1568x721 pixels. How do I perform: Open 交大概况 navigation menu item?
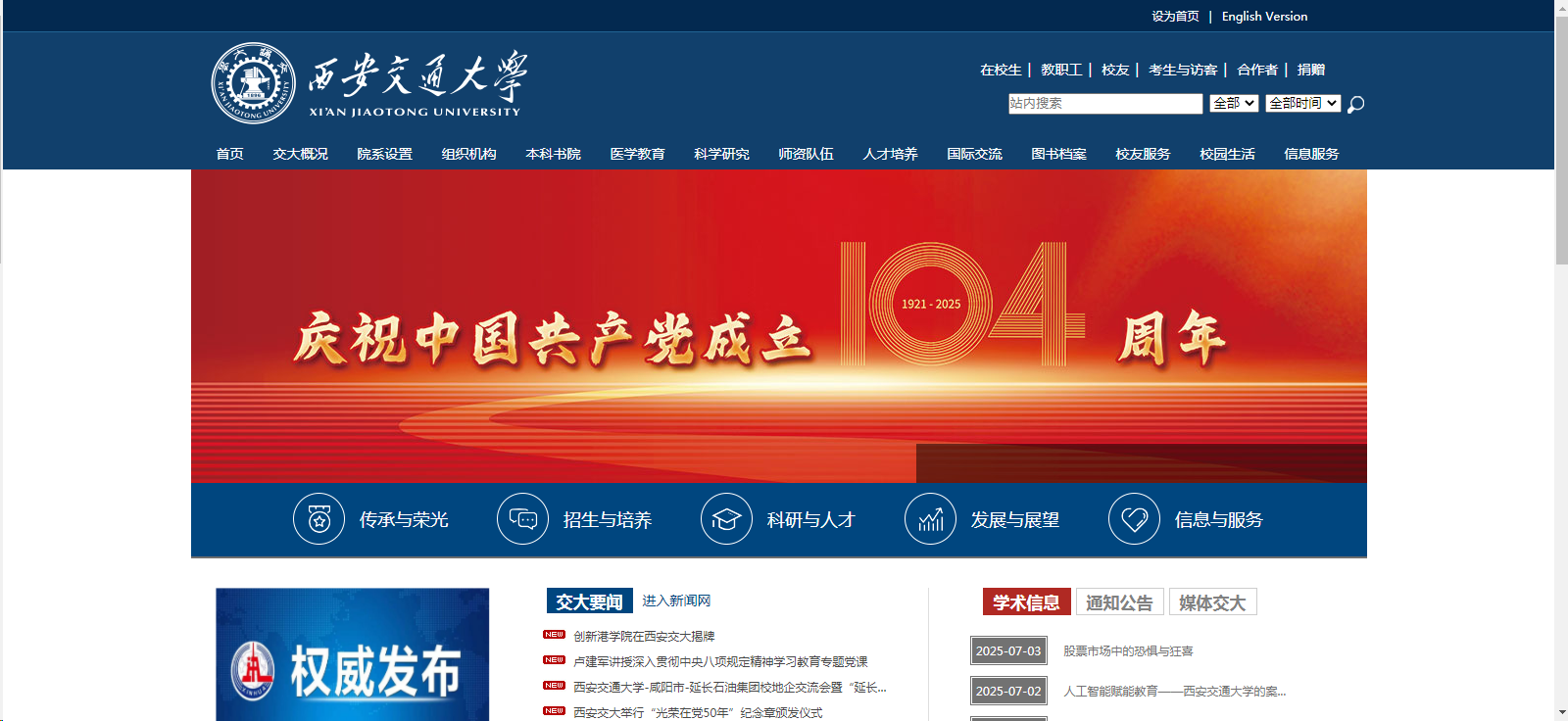301,154
